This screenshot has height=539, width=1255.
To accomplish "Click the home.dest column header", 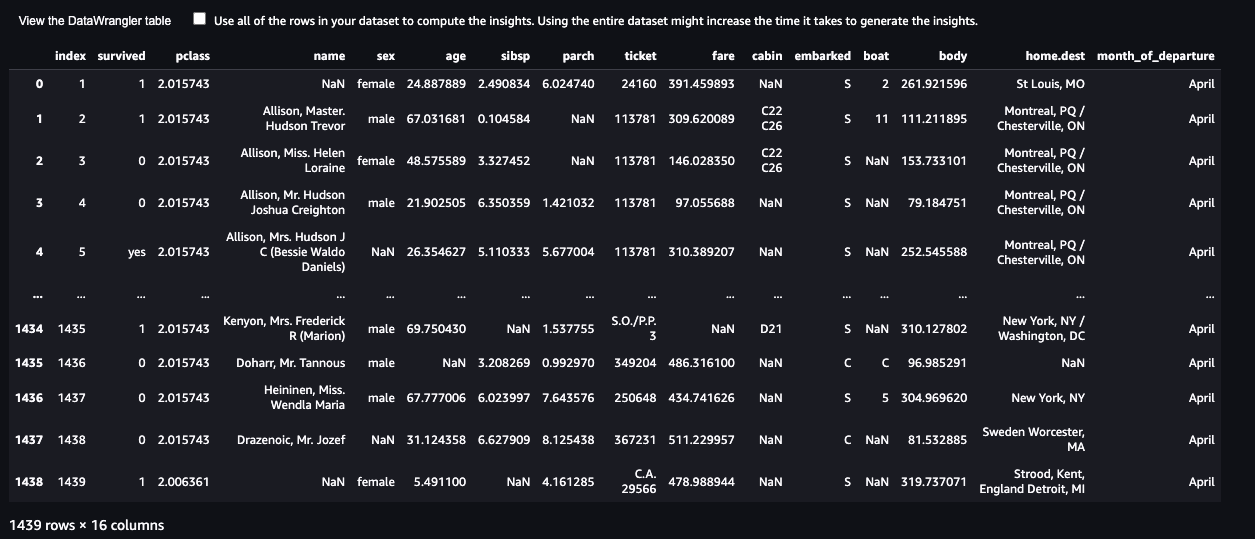I will [x=1055, y=56].
